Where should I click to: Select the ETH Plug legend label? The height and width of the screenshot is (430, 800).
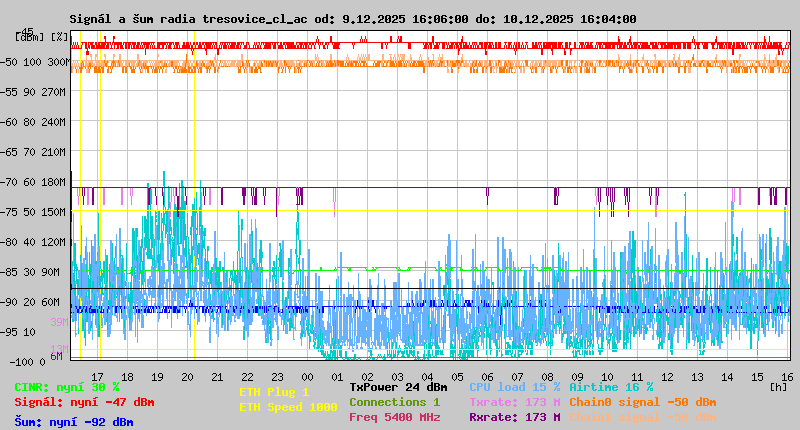(274, 392)
